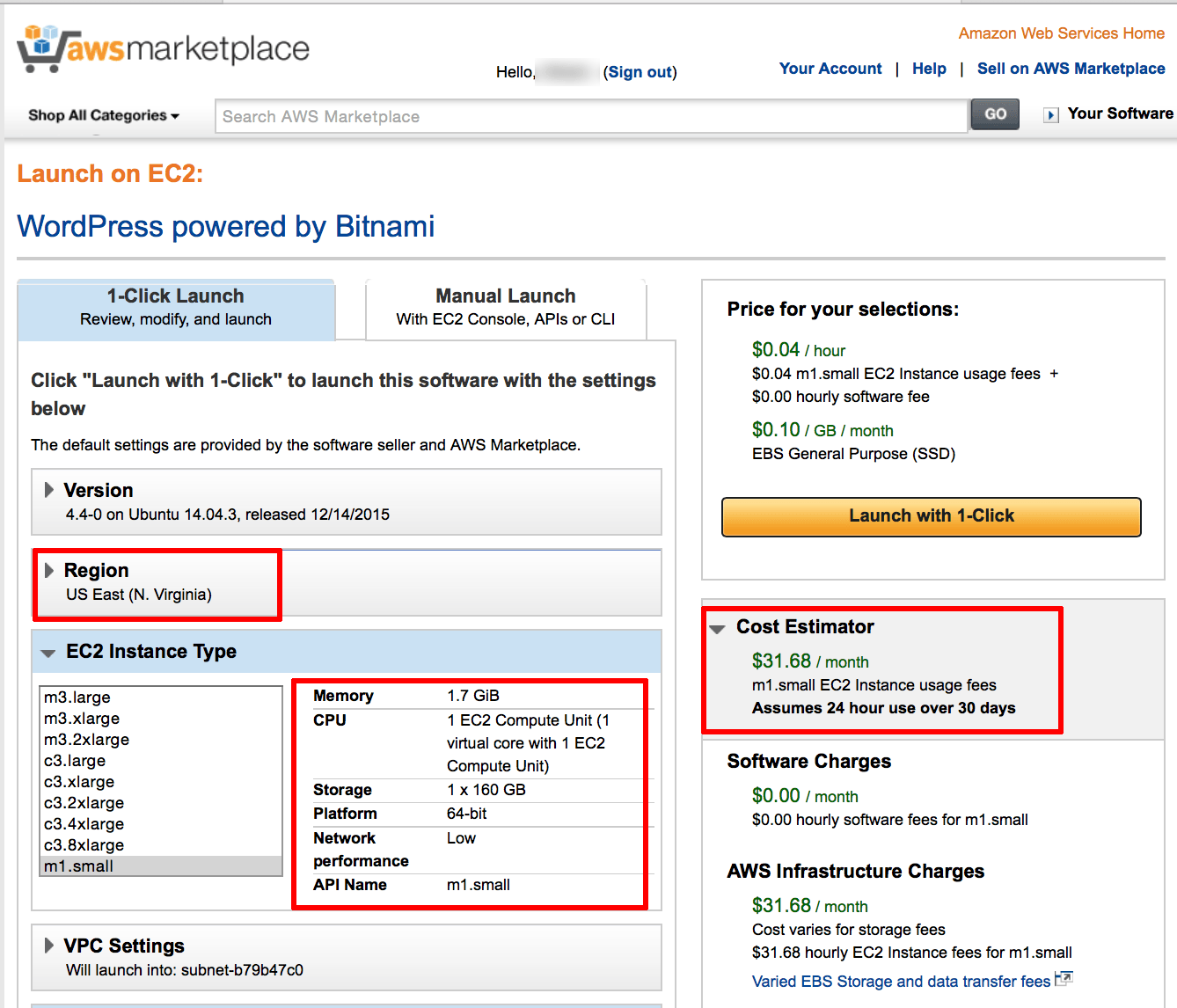Select c3.xlarge instance type
Viewport: 1177px width, 1008px height.
click(x=160, y=782)
